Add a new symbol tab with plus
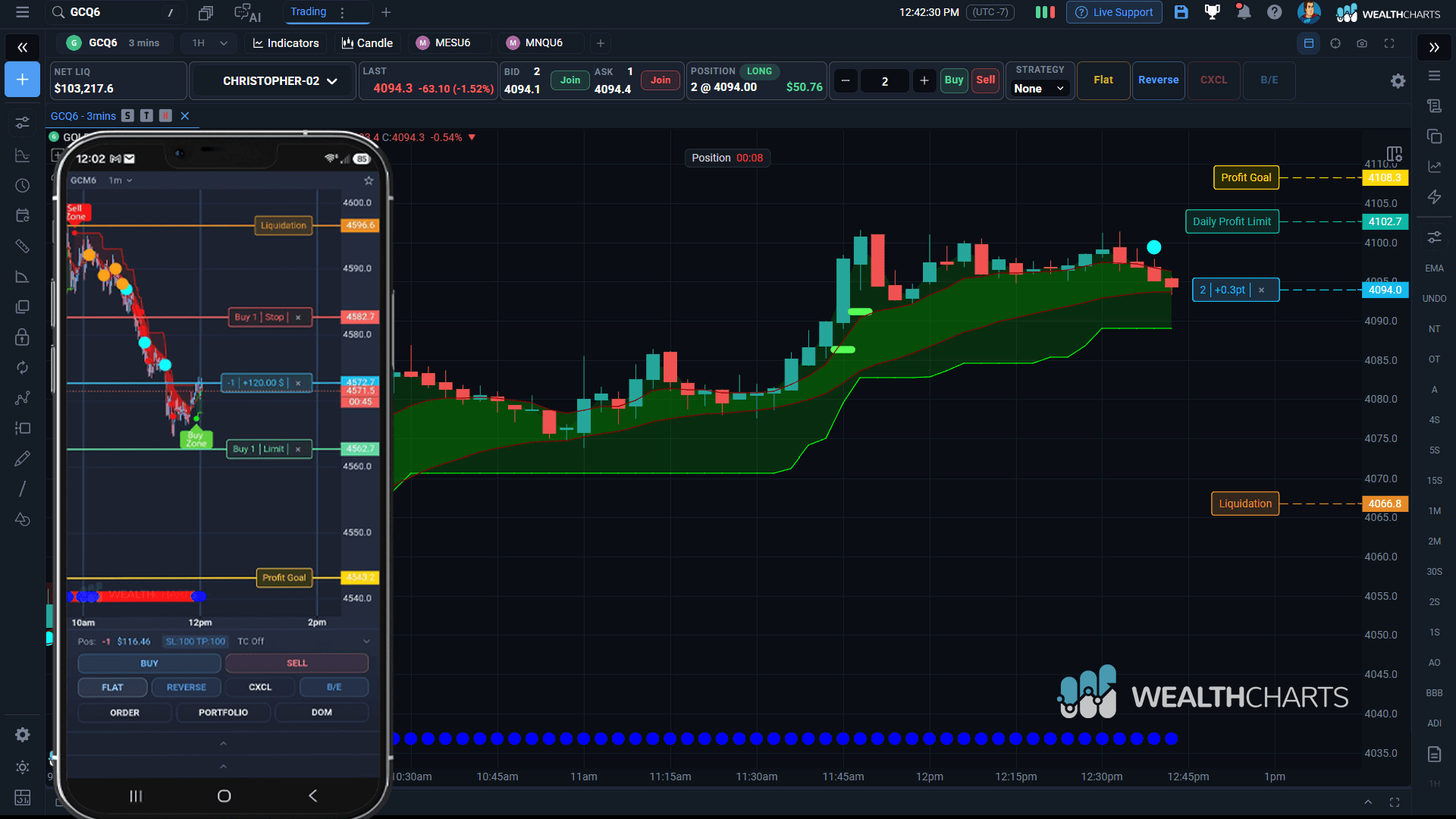Image resolution: width=1456 pixels, height=819 pixels. tap(600, 43)
